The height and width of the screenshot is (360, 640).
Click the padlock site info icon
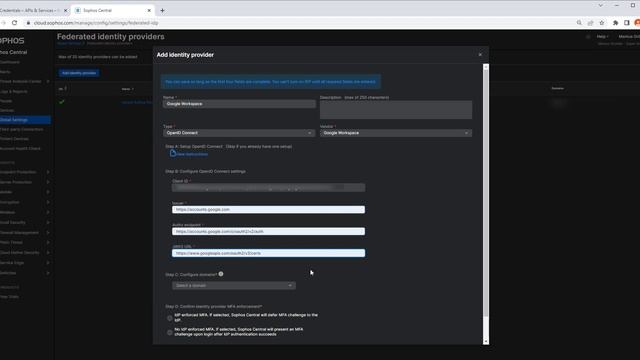(x=28, y=23)
